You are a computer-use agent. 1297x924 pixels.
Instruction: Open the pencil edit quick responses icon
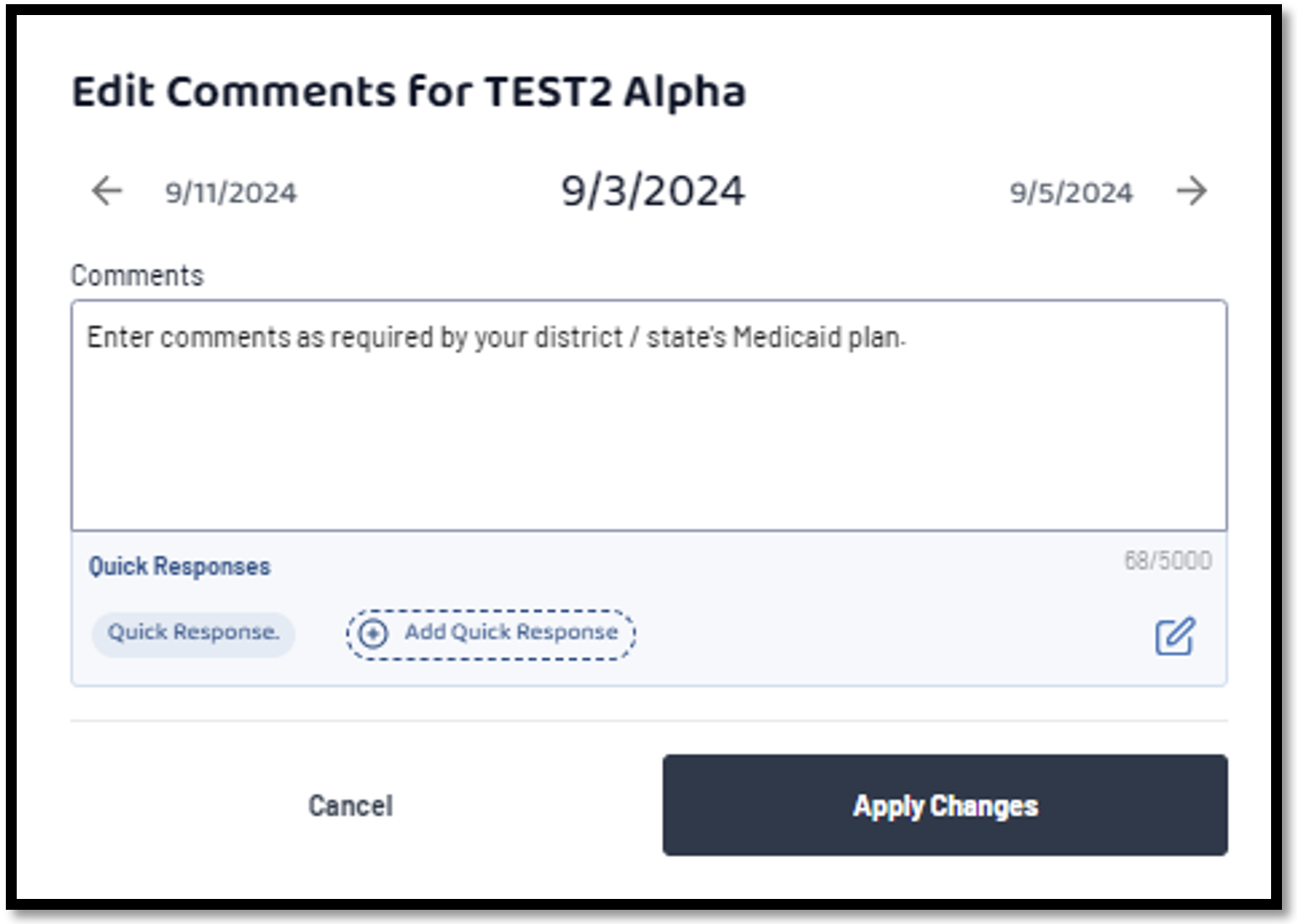(1175, 637)
